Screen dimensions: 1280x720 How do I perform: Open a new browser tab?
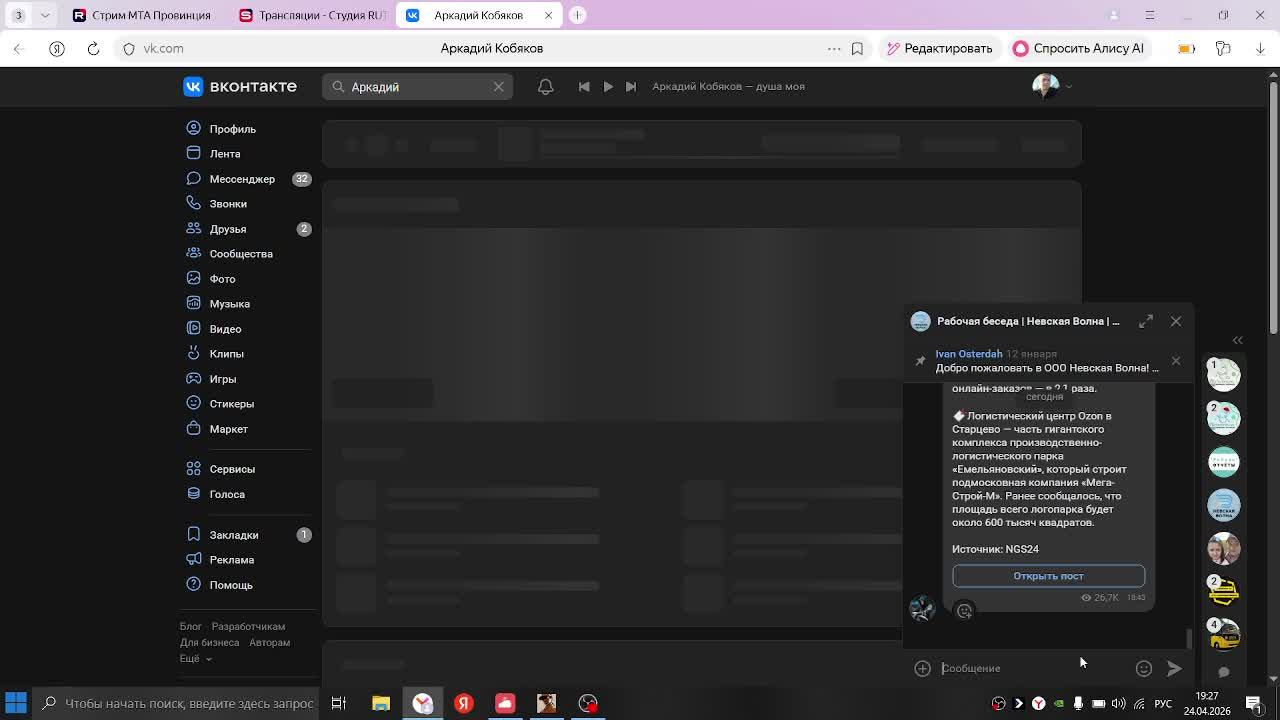tap(577, 15)
